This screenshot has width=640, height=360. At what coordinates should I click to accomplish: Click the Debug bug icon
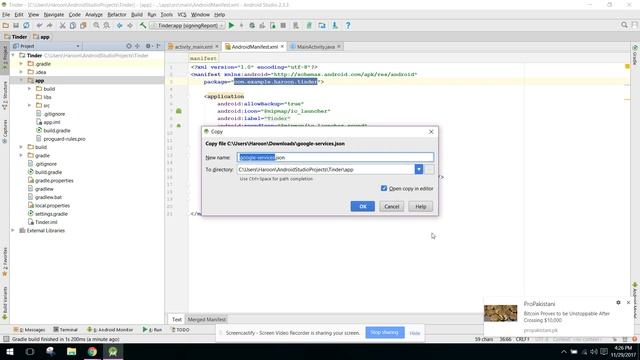click(252, 25)
